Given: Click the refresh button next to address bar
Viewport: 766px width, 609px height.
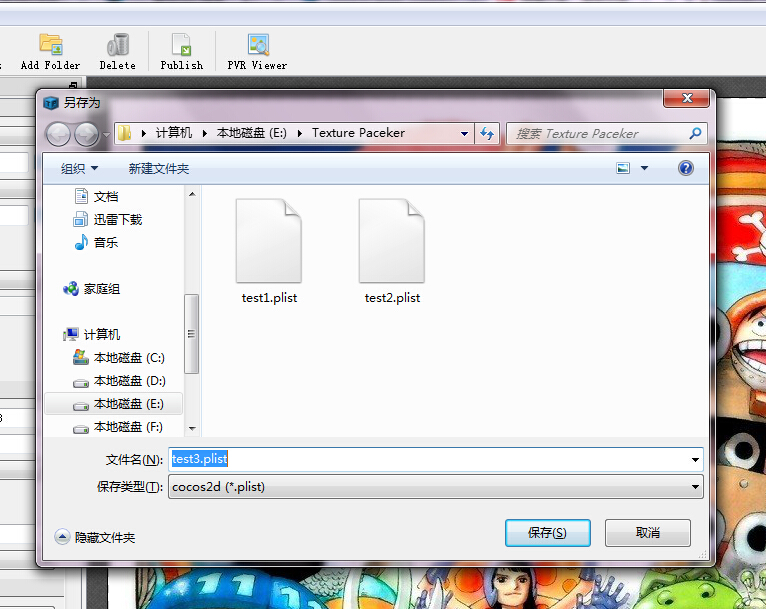Looking at the screenshot, I should point(487,133).
